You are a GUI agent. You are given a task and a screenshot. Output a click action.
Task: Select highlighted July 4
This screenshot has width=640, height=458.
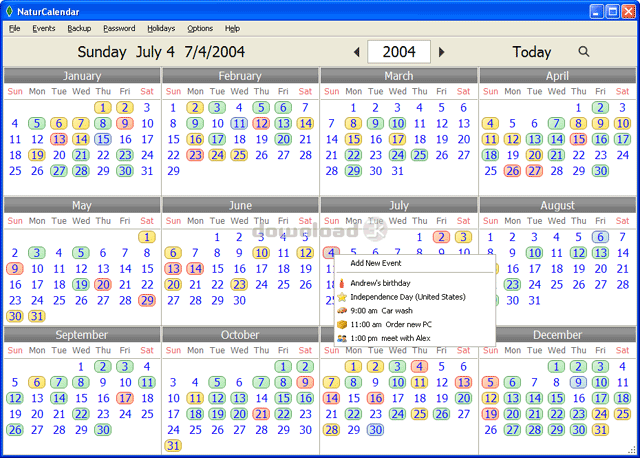tap(331, 253)
